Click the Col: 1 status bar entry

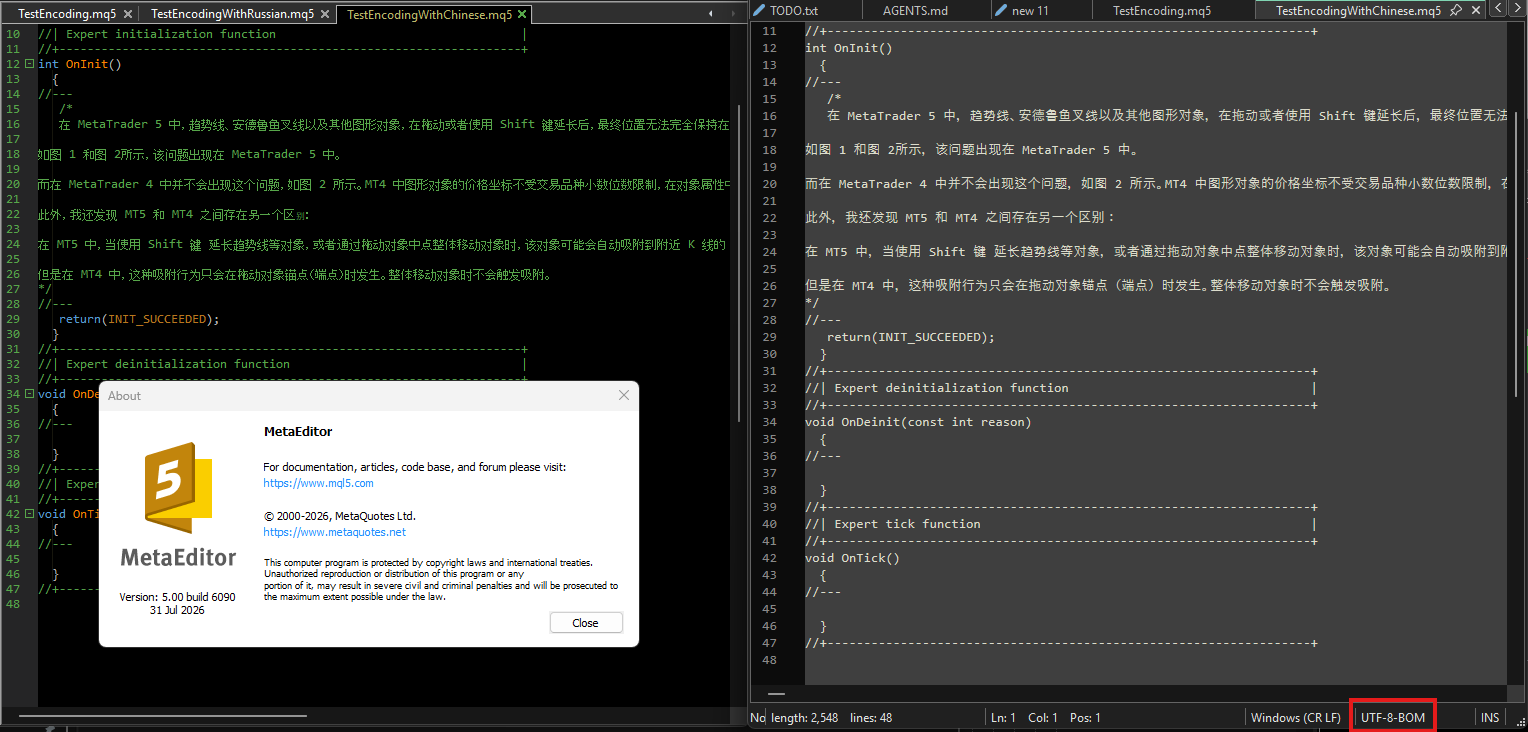tap(1042, 717)
